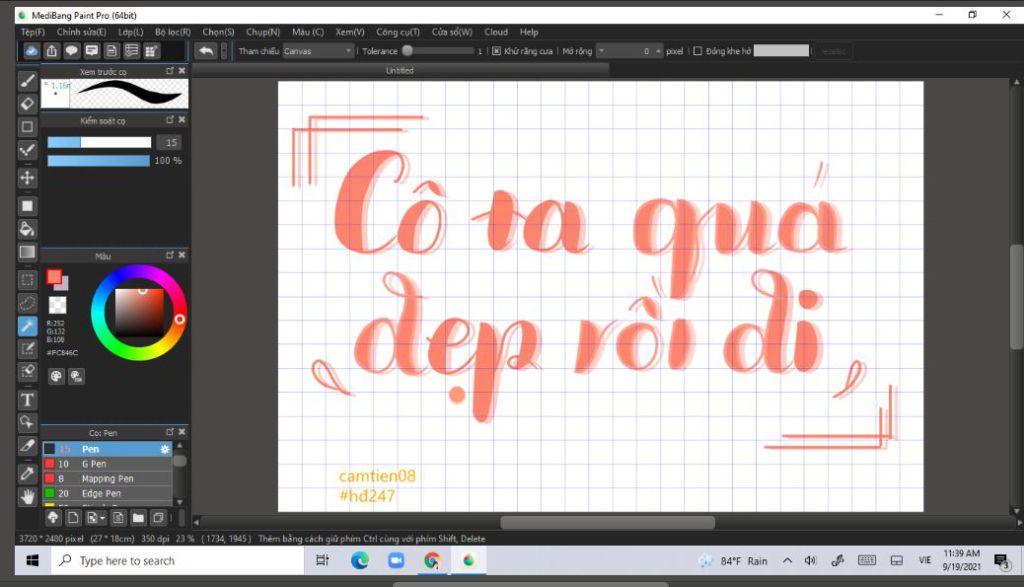Click the new brush page icon
Viewport: 1024px width, 587px height.
(x=73, y=518)
